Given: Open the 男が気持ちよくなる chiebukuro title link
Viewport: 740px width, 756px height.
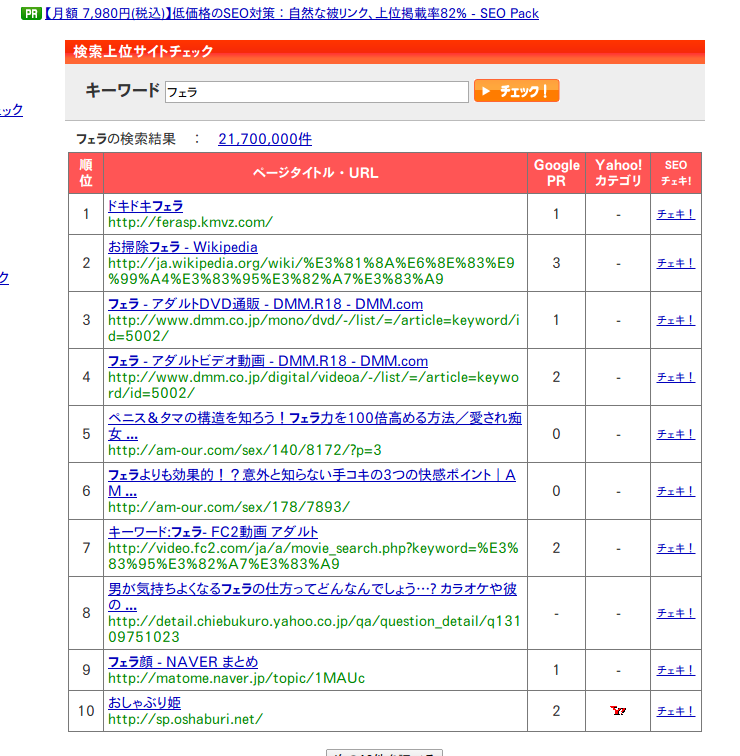Looking at the screenshot, I should [312, 596].
